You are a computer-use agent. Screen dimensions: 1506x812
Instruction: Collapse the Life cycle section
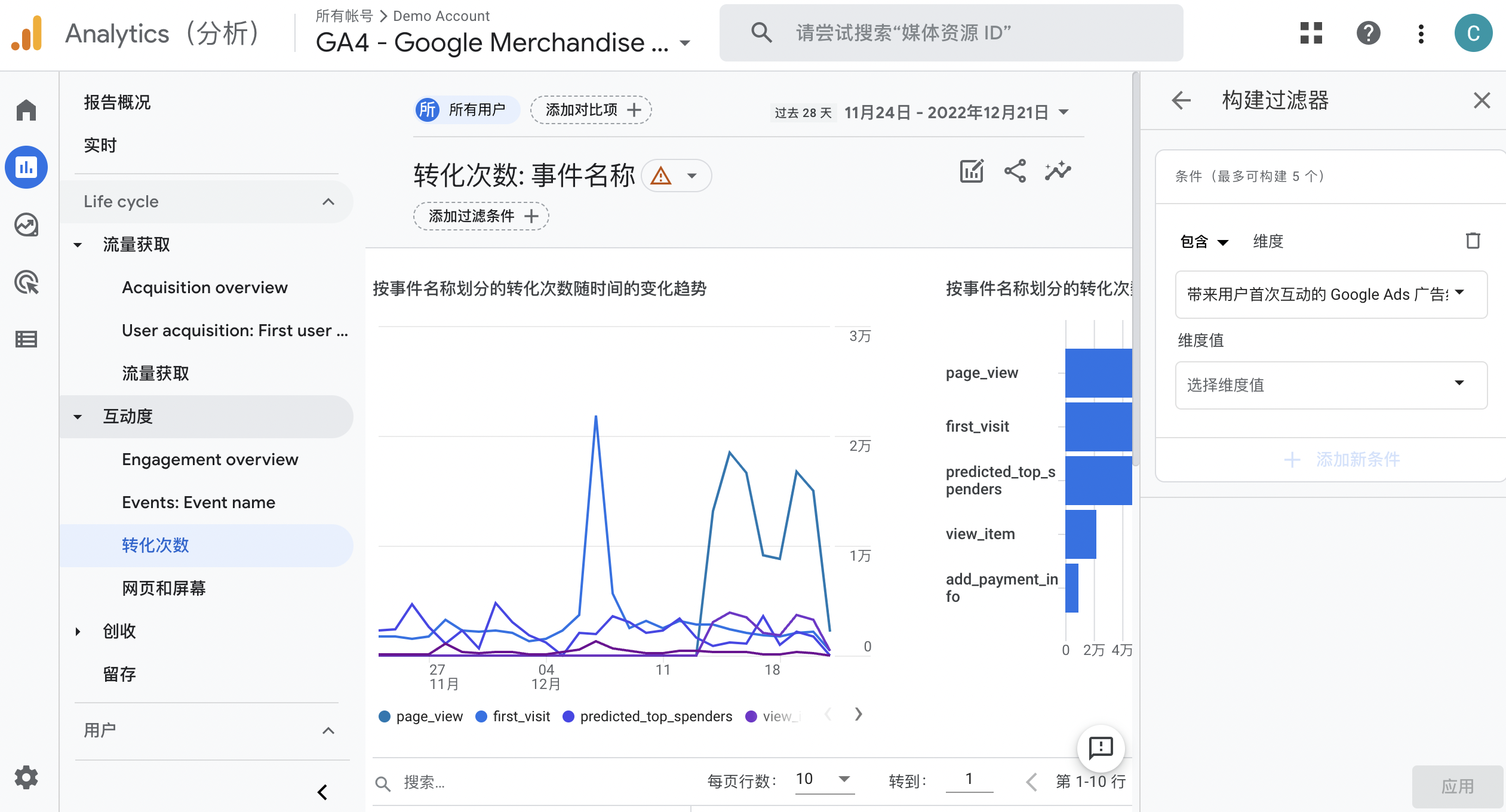pos(328,202)
